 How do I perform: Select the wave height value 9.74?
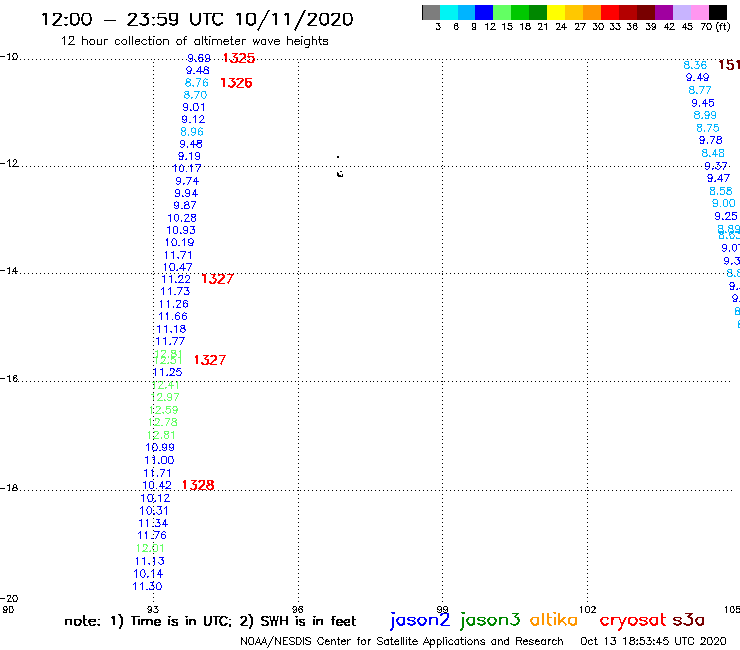(x=187, y=181)
